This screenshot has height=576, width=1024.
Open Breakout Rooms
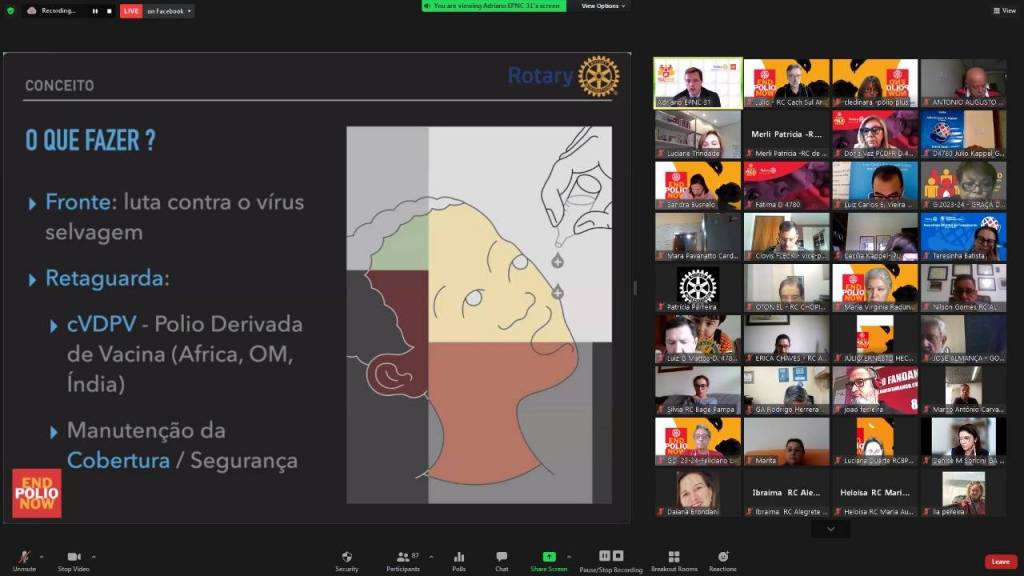click(673, 559)
